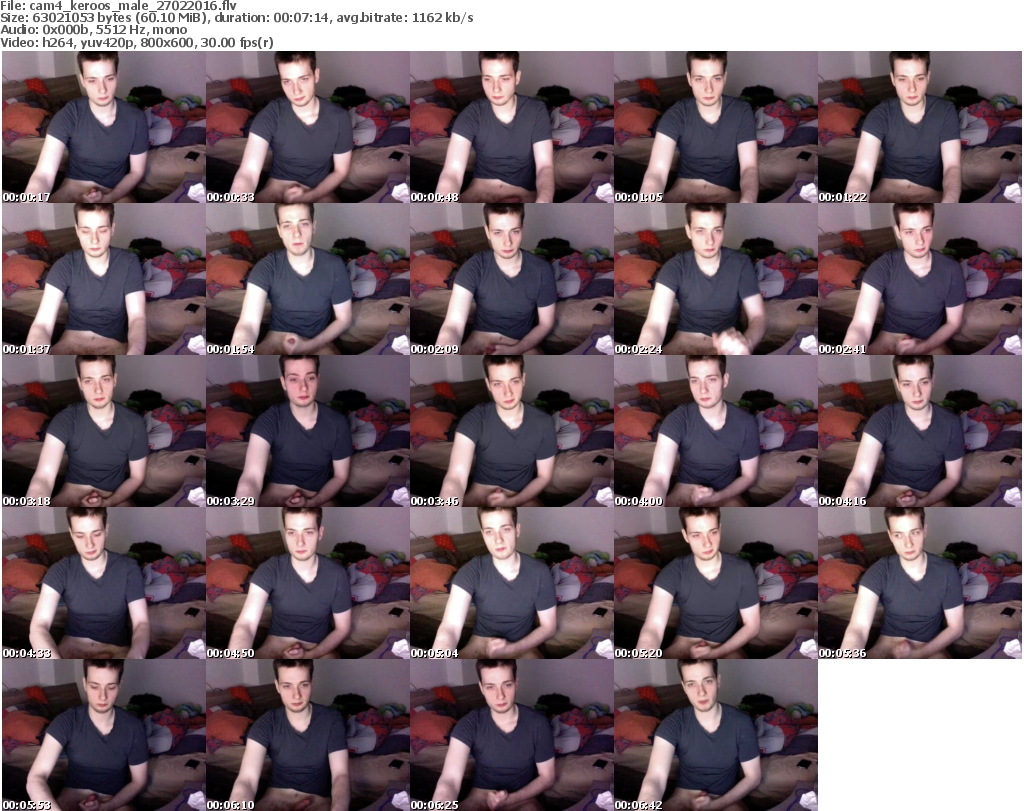Select the frame marked 00:05:04

(511, 583)
